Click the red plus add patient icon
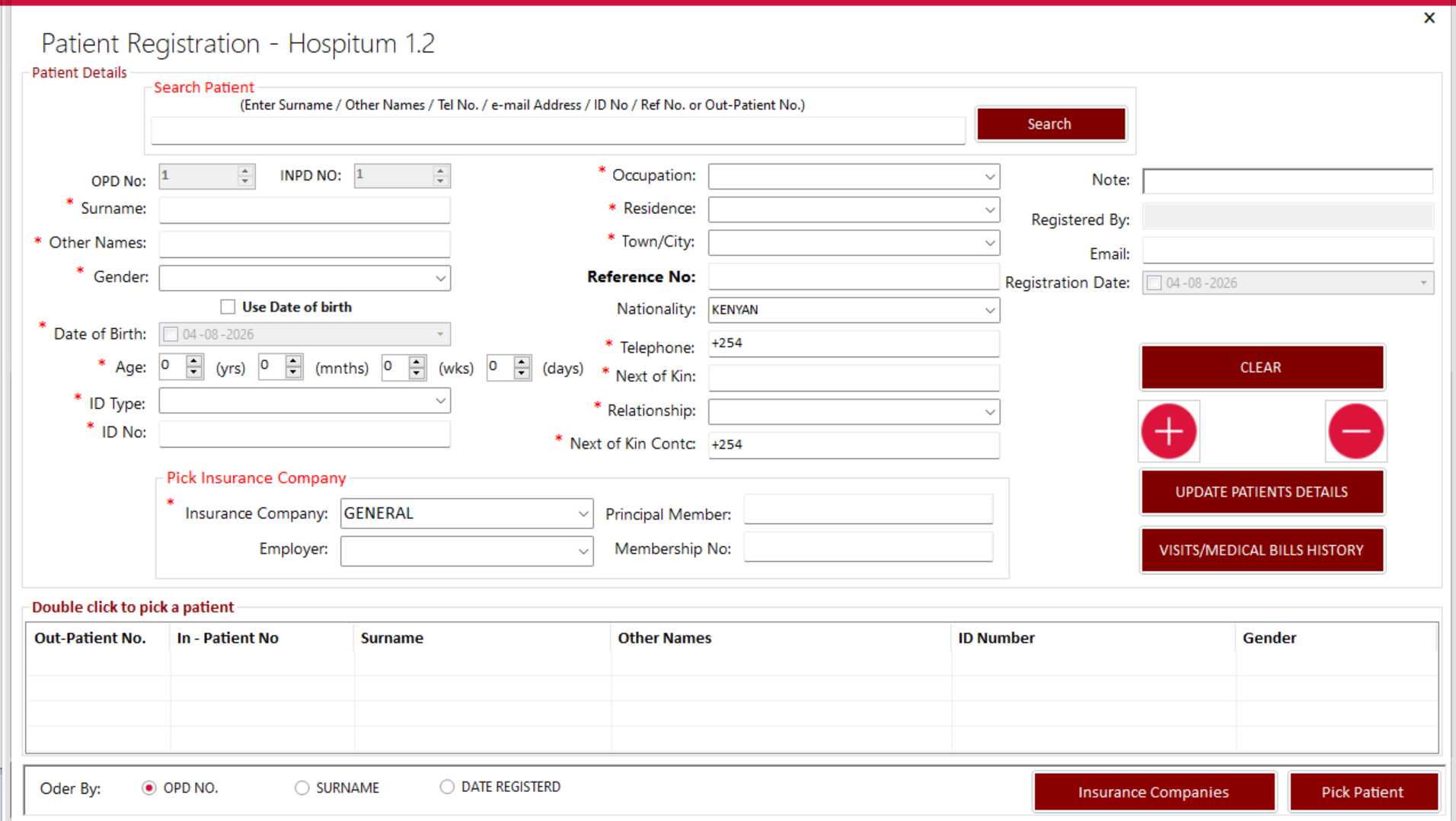 click(x=1168, y=431)
